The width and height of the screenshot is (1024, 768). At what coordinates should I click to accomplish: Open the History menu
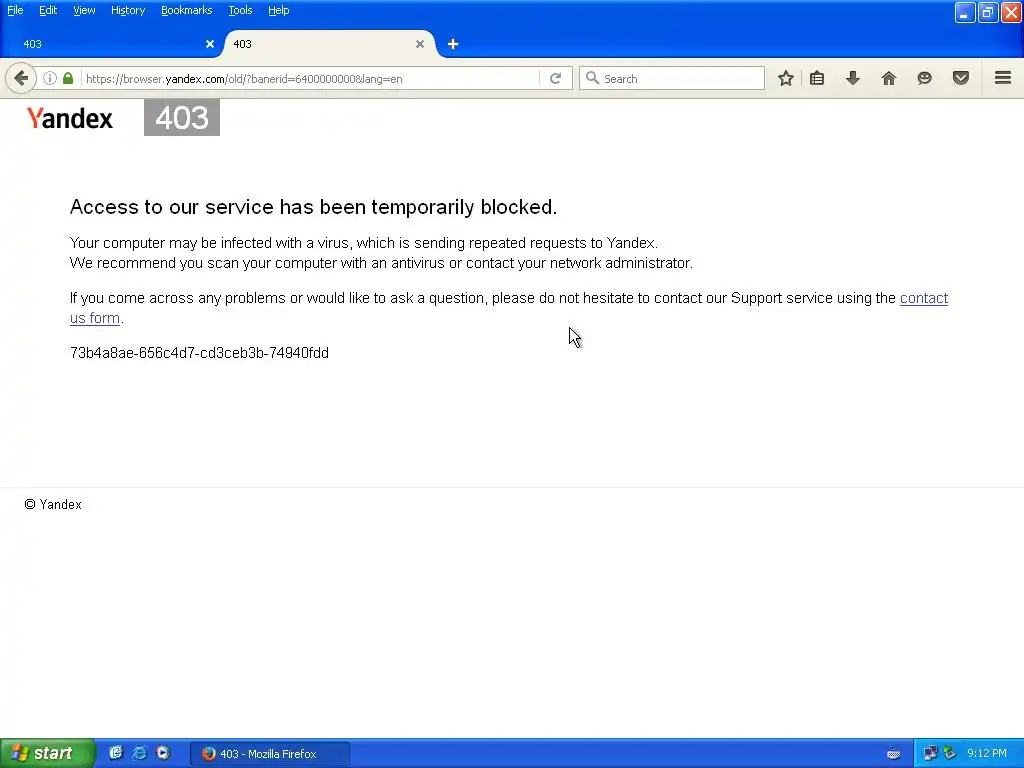click(x=128, y=10)
